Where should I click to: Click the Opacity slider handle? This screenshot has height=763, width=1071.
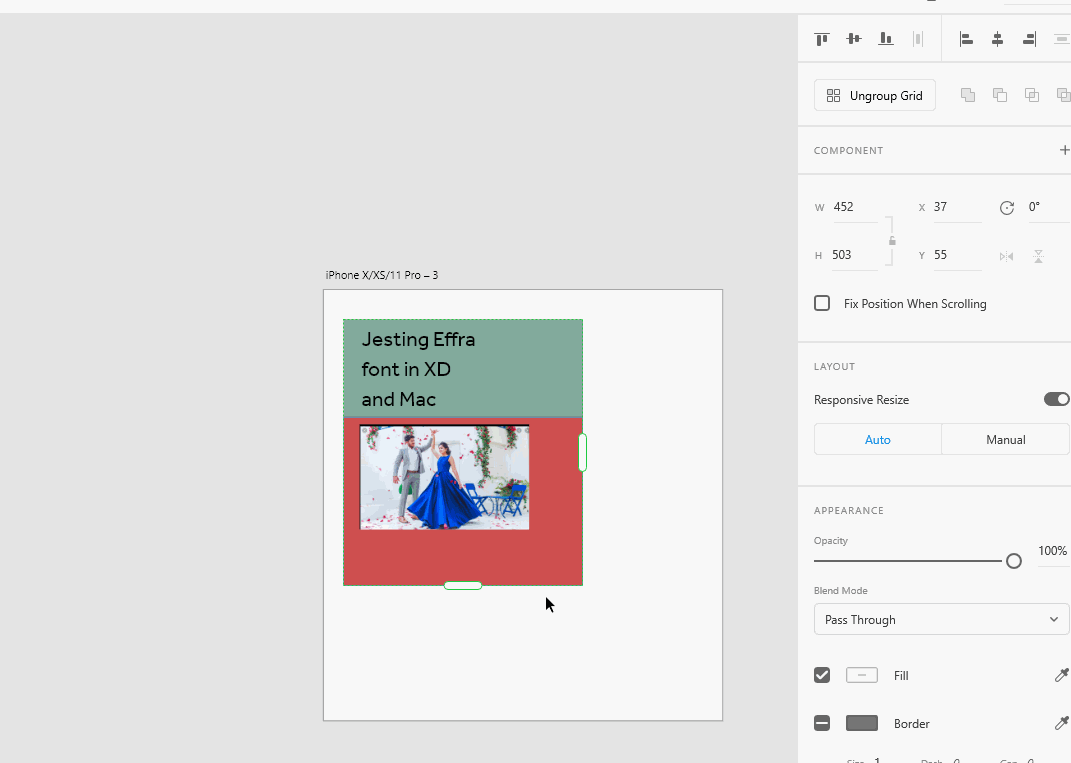point(1014,561)
